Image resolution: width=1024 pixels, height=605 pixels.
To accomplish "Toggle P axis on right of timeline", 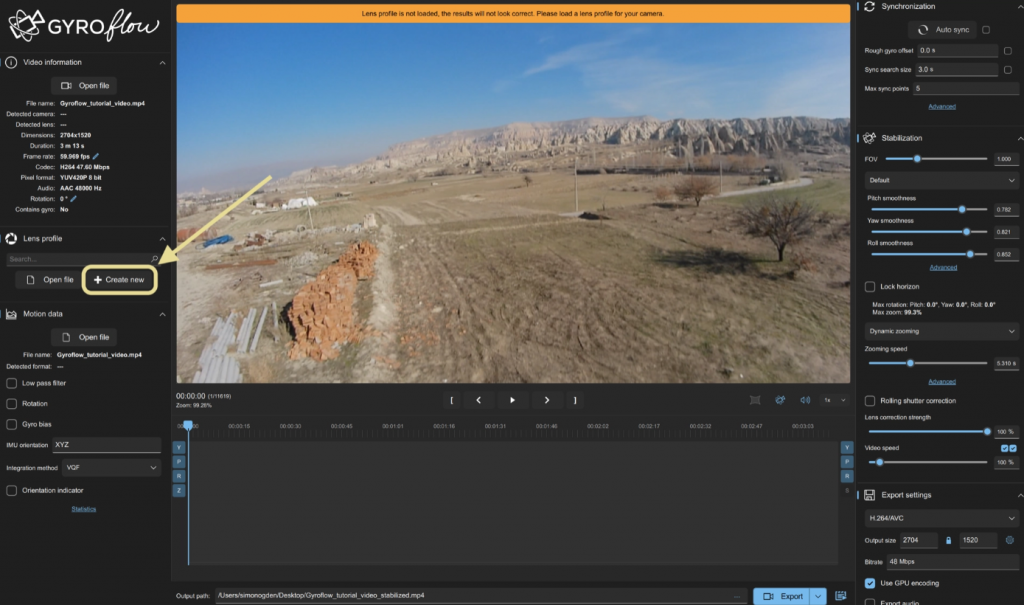I will pos(847,462).
